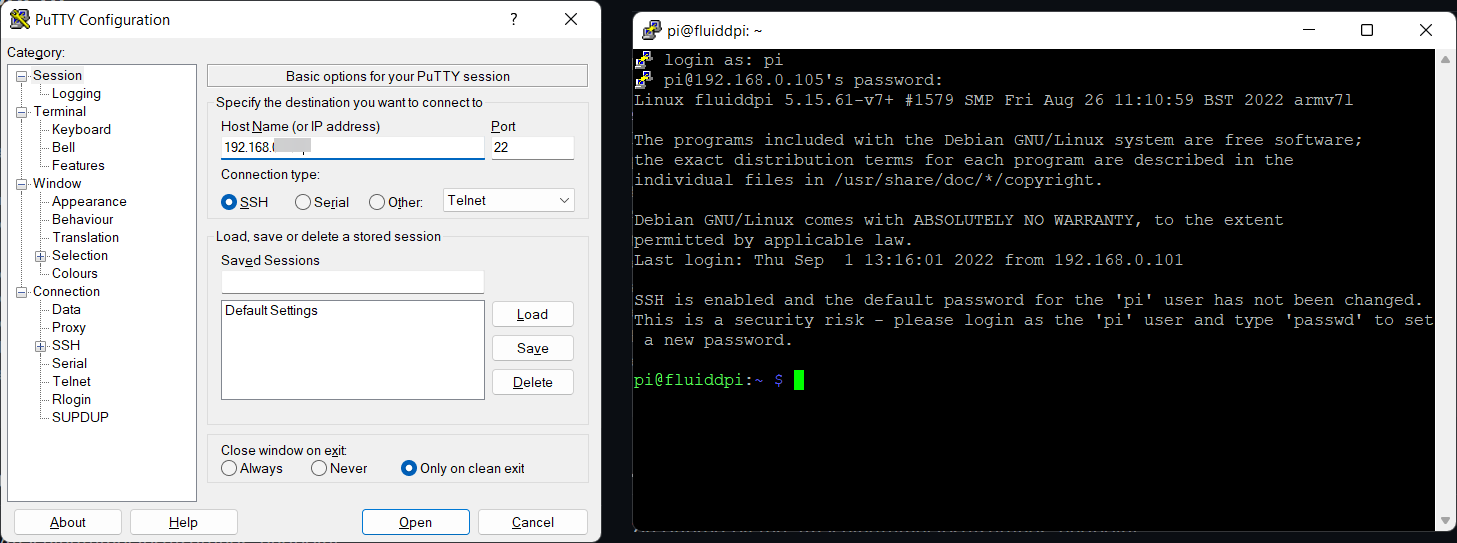1457x543 pixels.
Task: Click the terminal vertical scrollbar track
Action: click(1445, 290)
